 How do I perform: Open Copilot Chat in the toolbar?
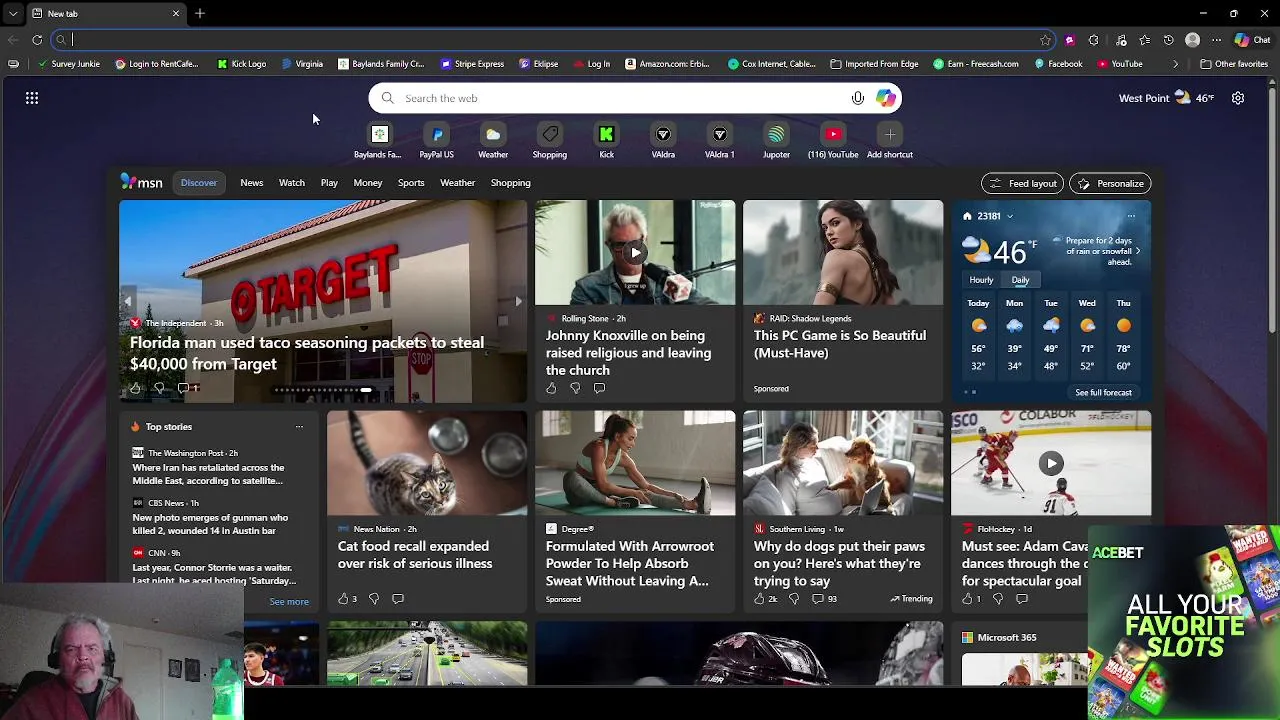[1253, 40]
